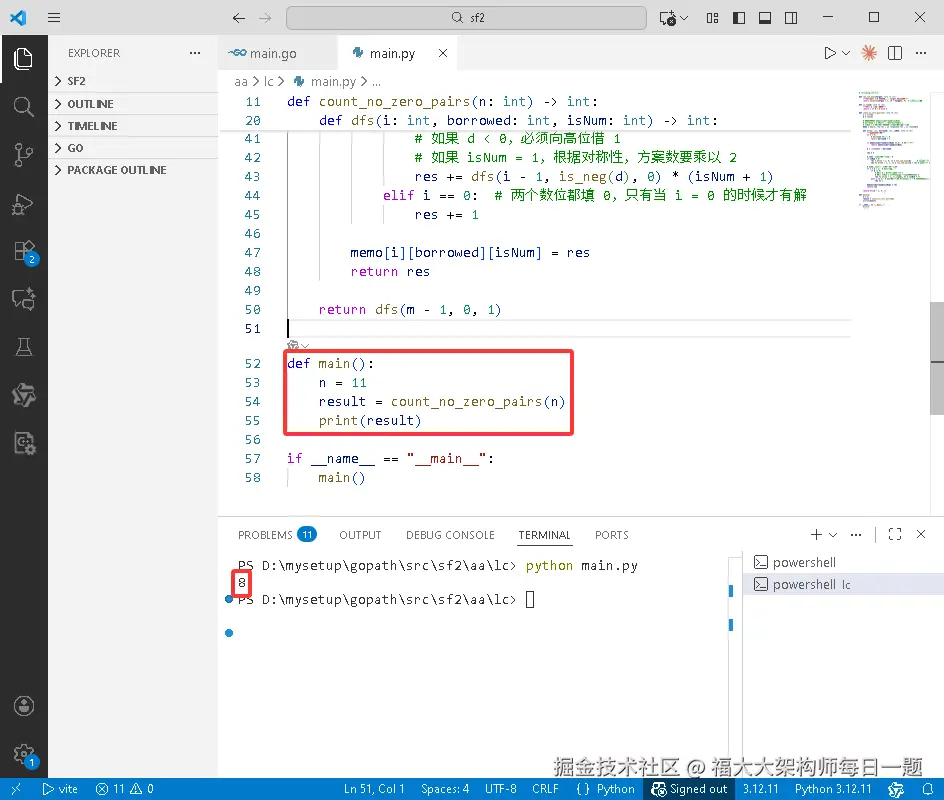Click the CRLF end-of-line selector
Image resolution: width=944 pixels, height=800 pixels.
(x=545, y=789)
